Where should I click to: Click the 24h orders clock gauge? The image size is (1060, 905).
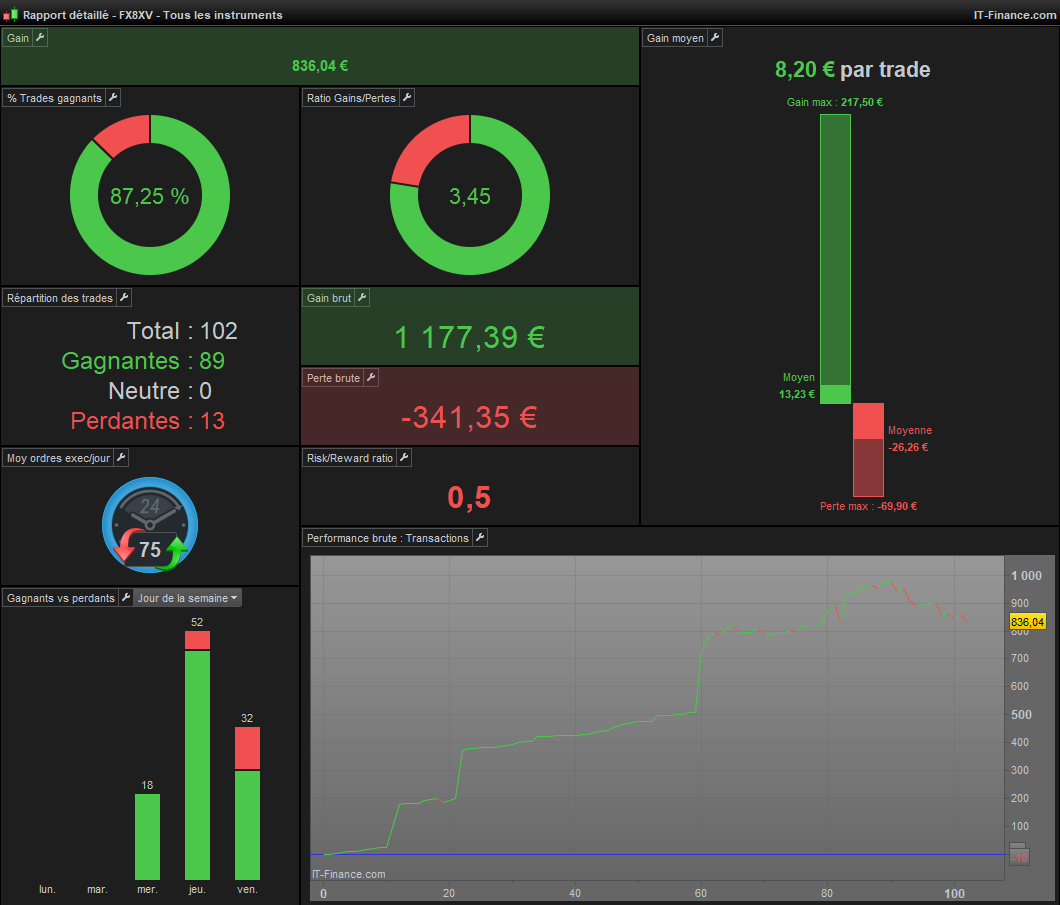pyautogui.click(x=150, y=525)
